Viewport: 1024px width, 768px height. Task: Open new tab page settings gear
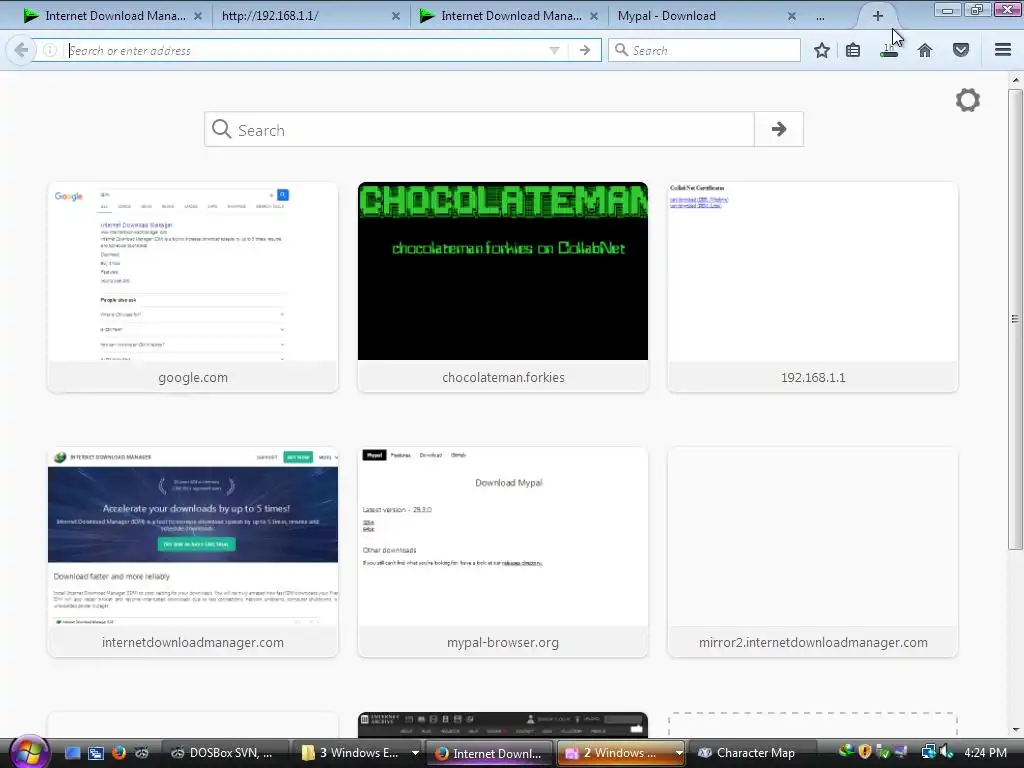[968, 100]
